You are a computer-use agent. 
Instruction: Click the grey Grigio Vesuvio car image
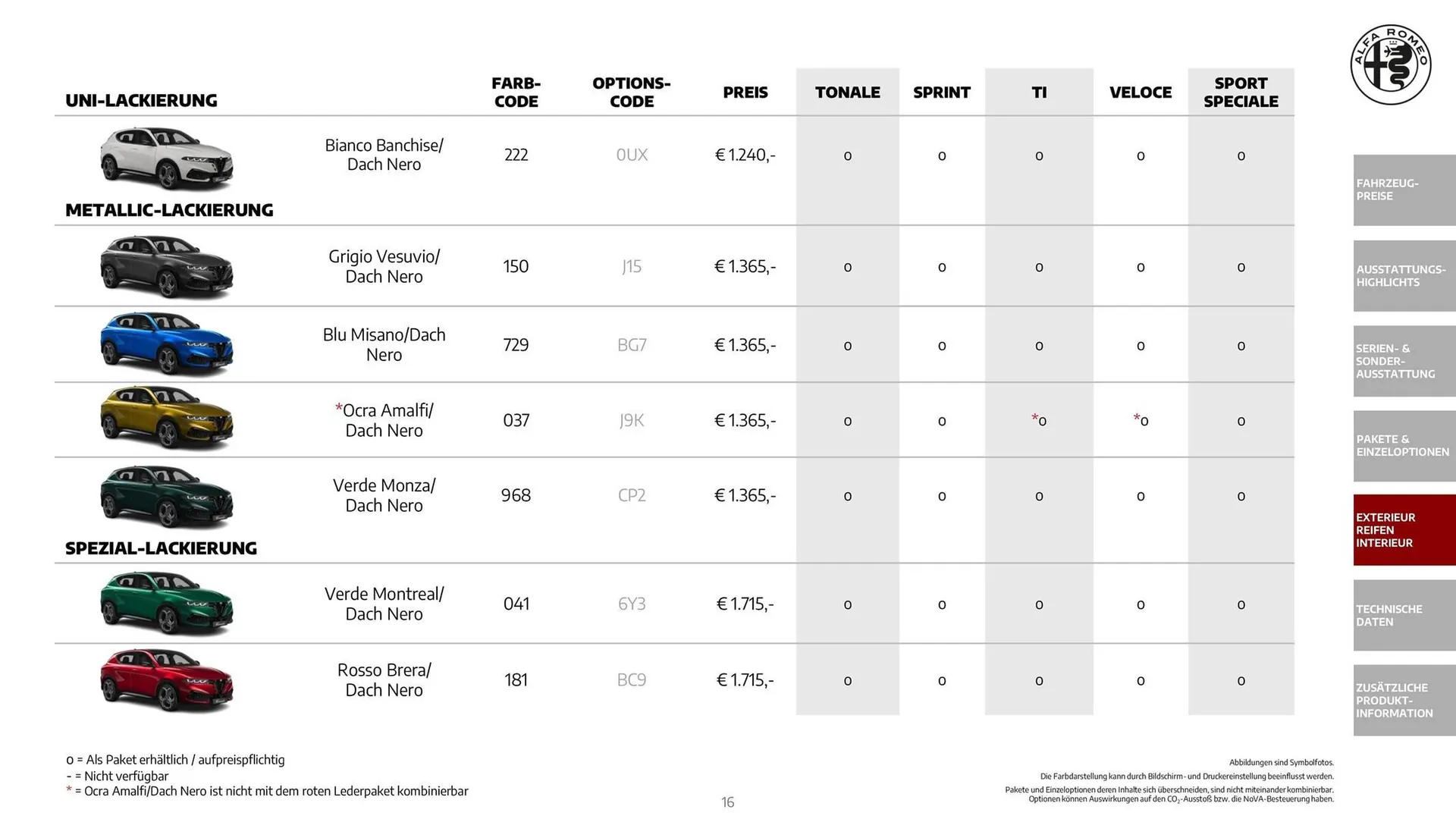[167, 266]
